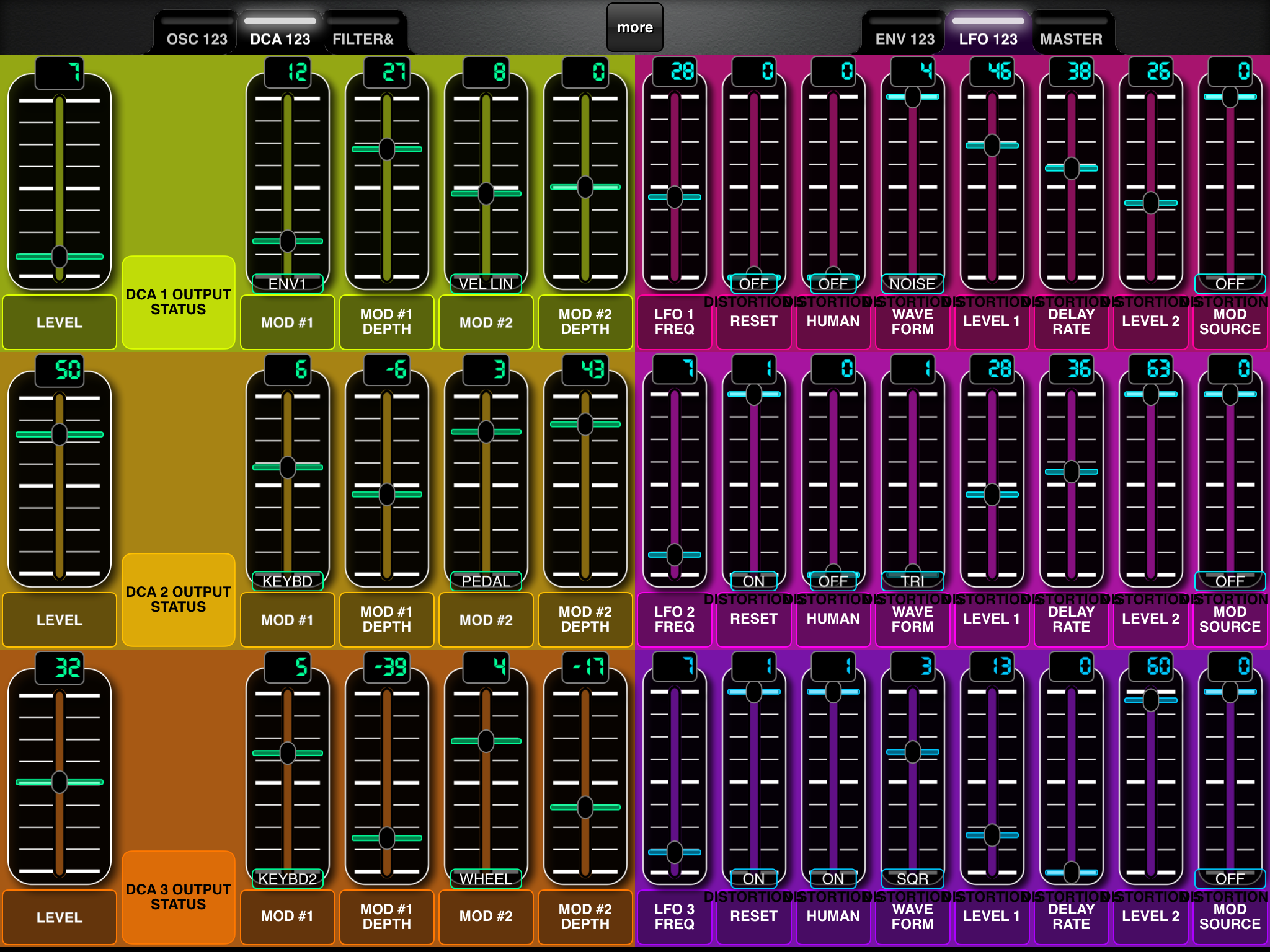The height and width of the screenshot is (952, 1270).
Task: Toggle DCA 1 OUTPUT STATUS
Action: [179, 302]
